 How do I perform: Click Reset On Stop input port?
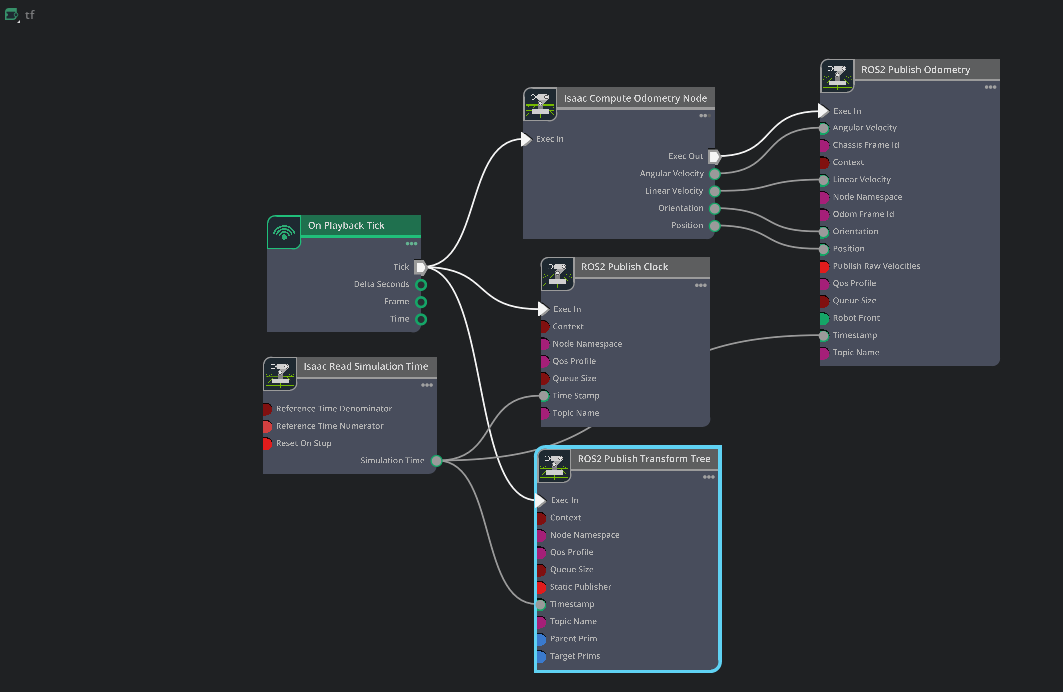[267, 443]
